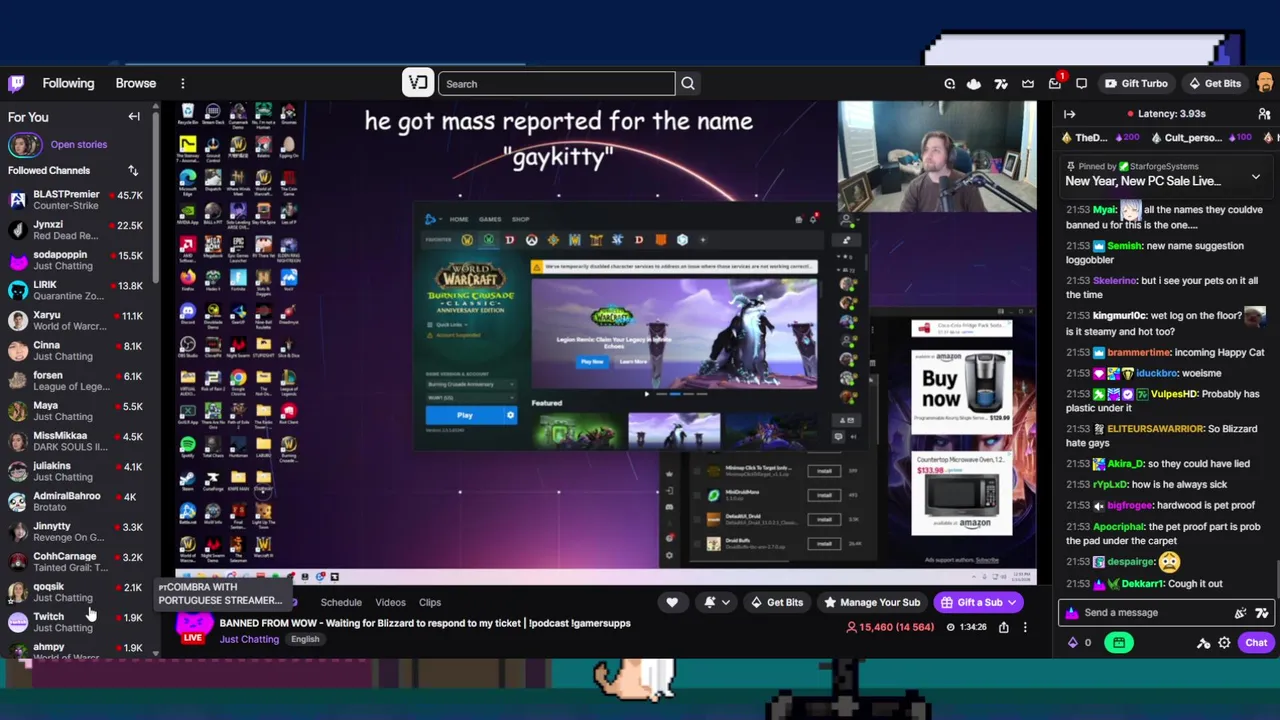The width and height of the screenshot is (1280, 720).
Task: Open the moderator sword tools icon
Action: point(1205,643)
